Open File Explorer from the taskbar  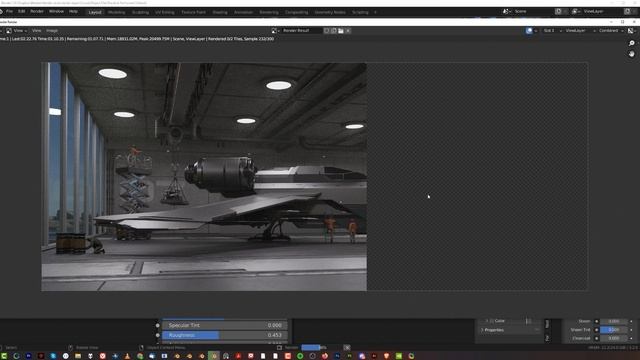(78, 356)
